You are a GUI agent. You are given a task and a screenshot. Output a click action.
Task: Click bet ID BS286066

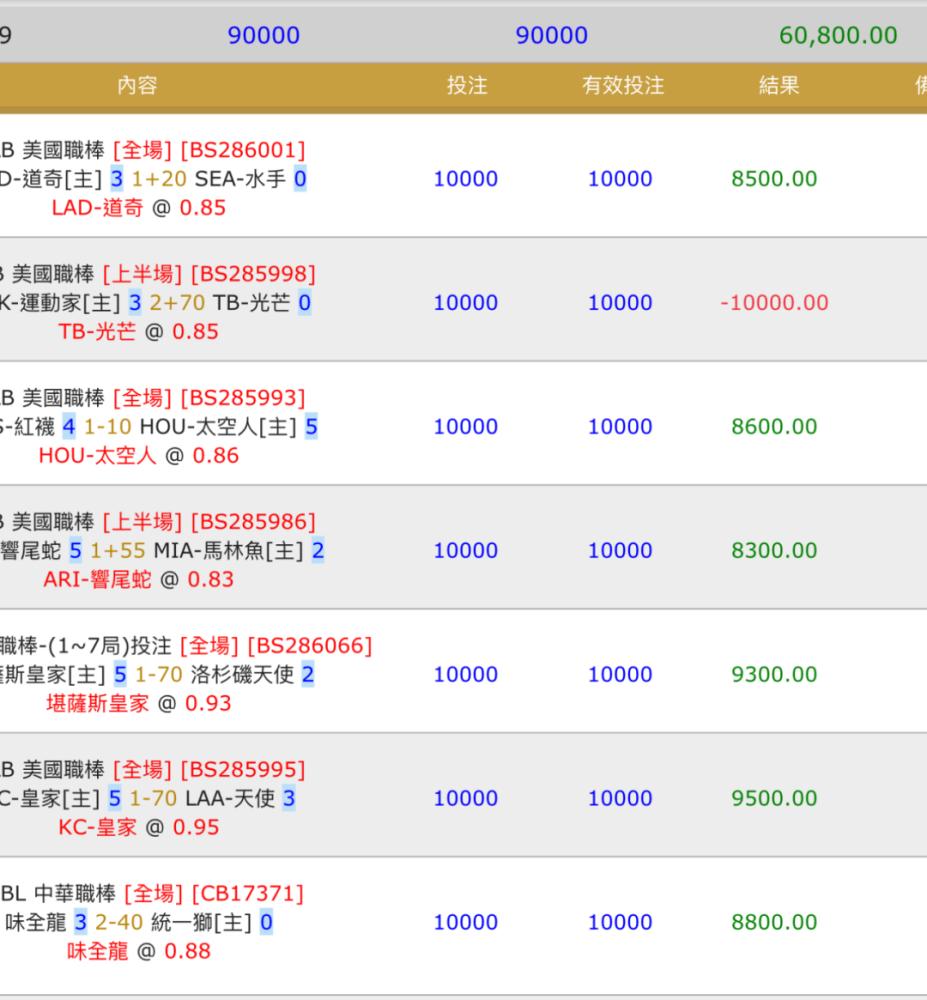click(309, 646)
